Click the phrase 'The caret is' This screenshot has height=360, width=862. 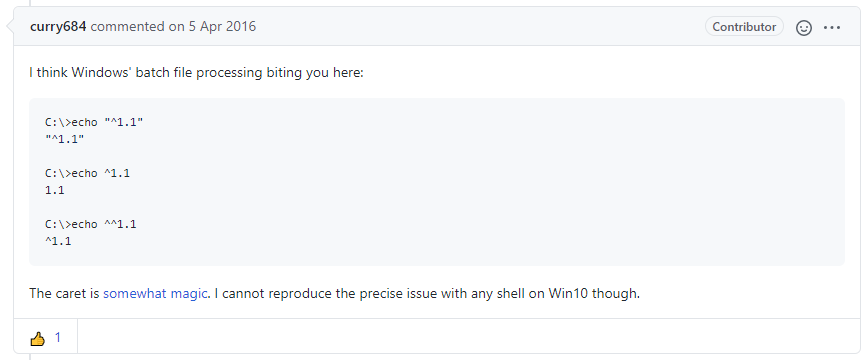coord(64,293)
